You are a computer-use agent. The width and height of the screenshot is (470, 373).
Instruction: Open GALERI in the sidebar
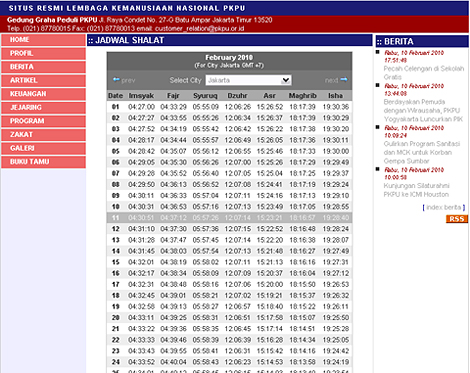43,148
